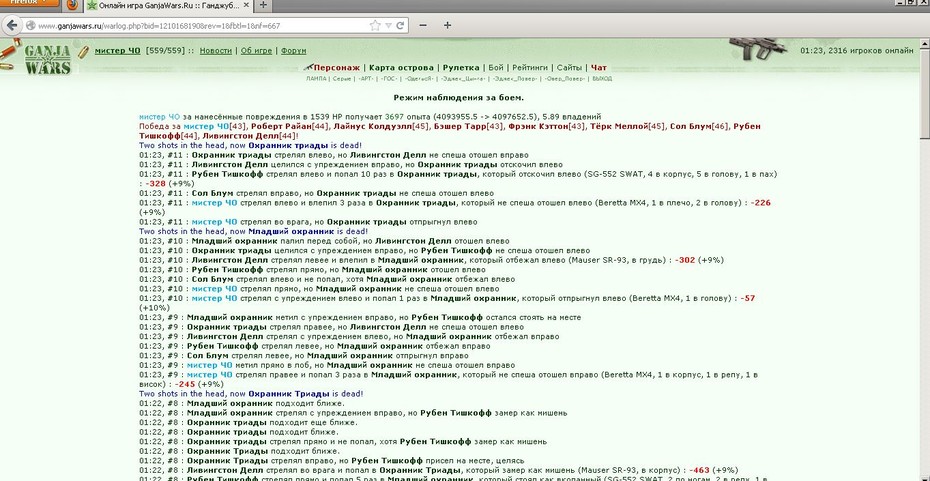Open the Об игре link
930x481 pixels.
(x=256, y=51)
